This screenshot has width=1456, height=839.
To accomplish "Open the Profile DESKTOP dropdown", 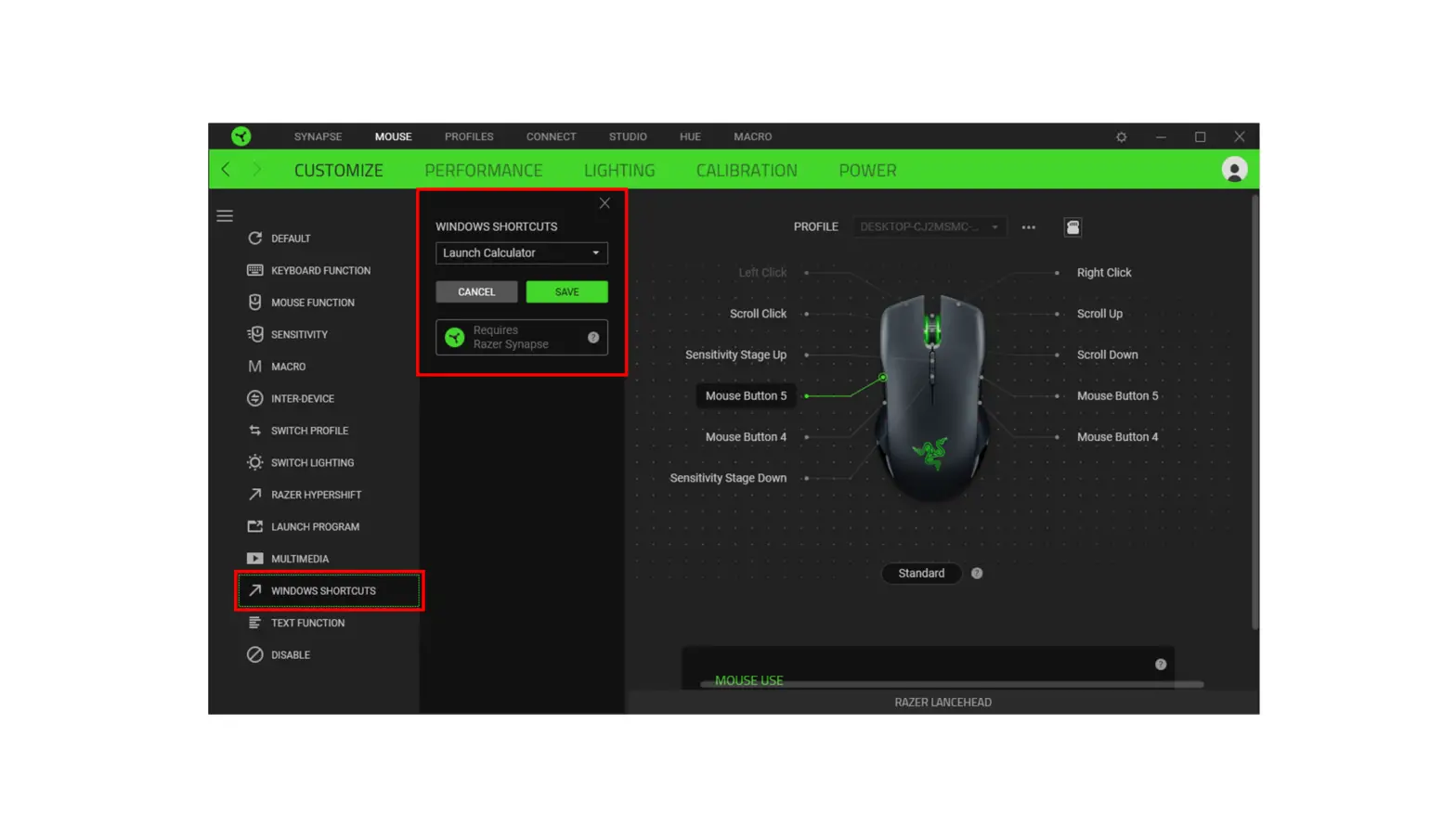I will (x=929, y=226).
